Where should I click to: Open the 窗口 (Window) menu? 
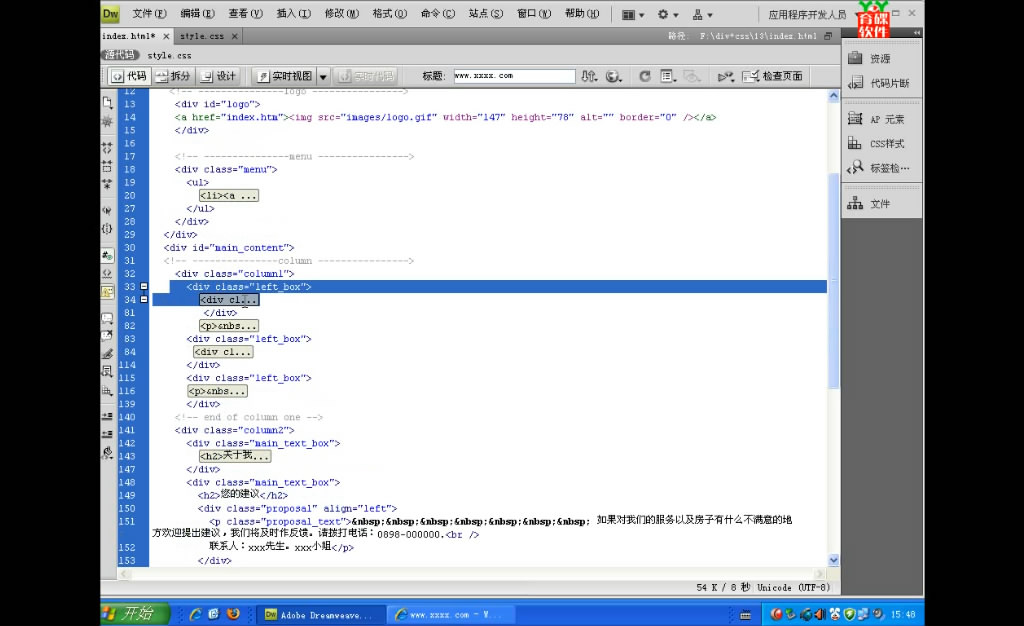[x=534, y=14]
